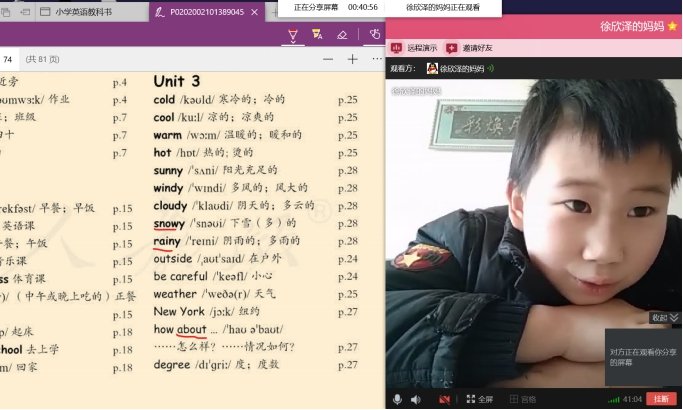Enter fullscreen with the 全屏 button

pyautogui.click(x=478, y=399)
